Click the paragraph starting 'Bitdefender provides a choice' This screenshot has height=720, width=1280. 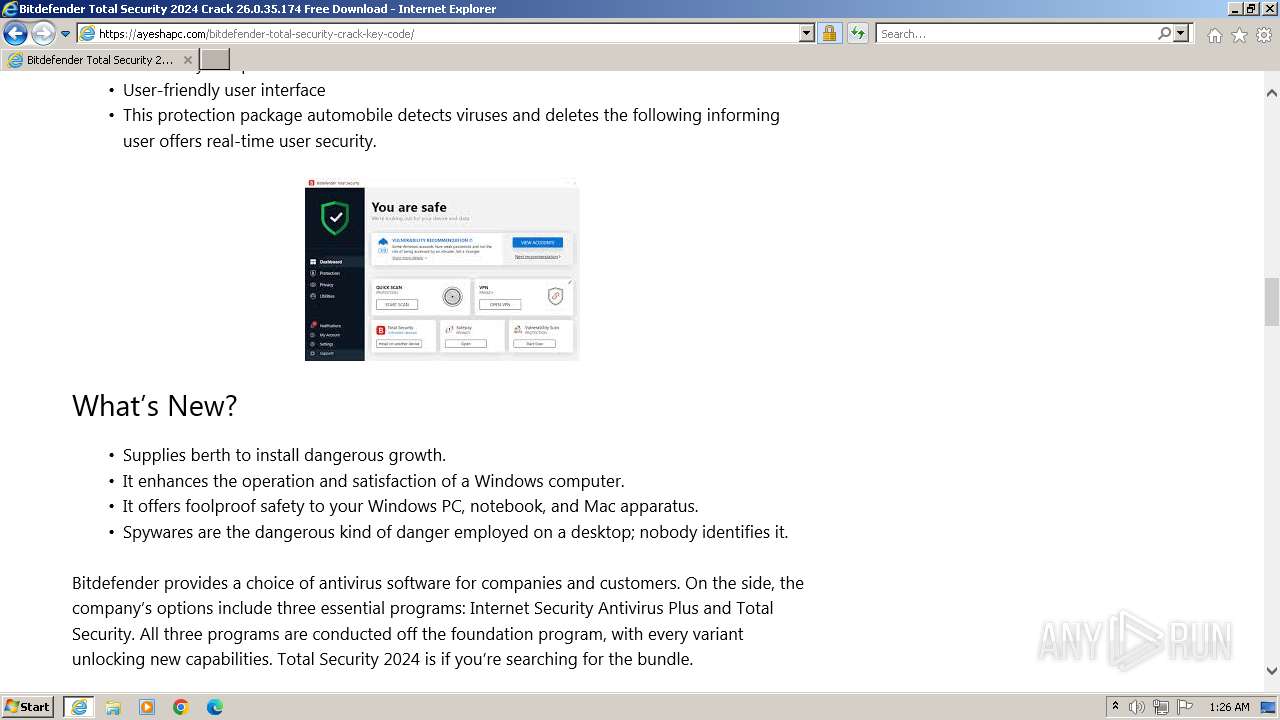click(438, 621)
